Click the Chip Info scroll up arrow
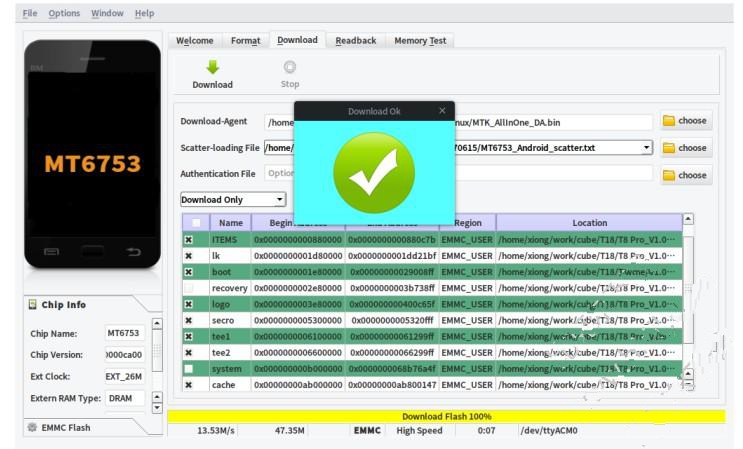Screen dimensions: 743x449 [x=157, y=323]
